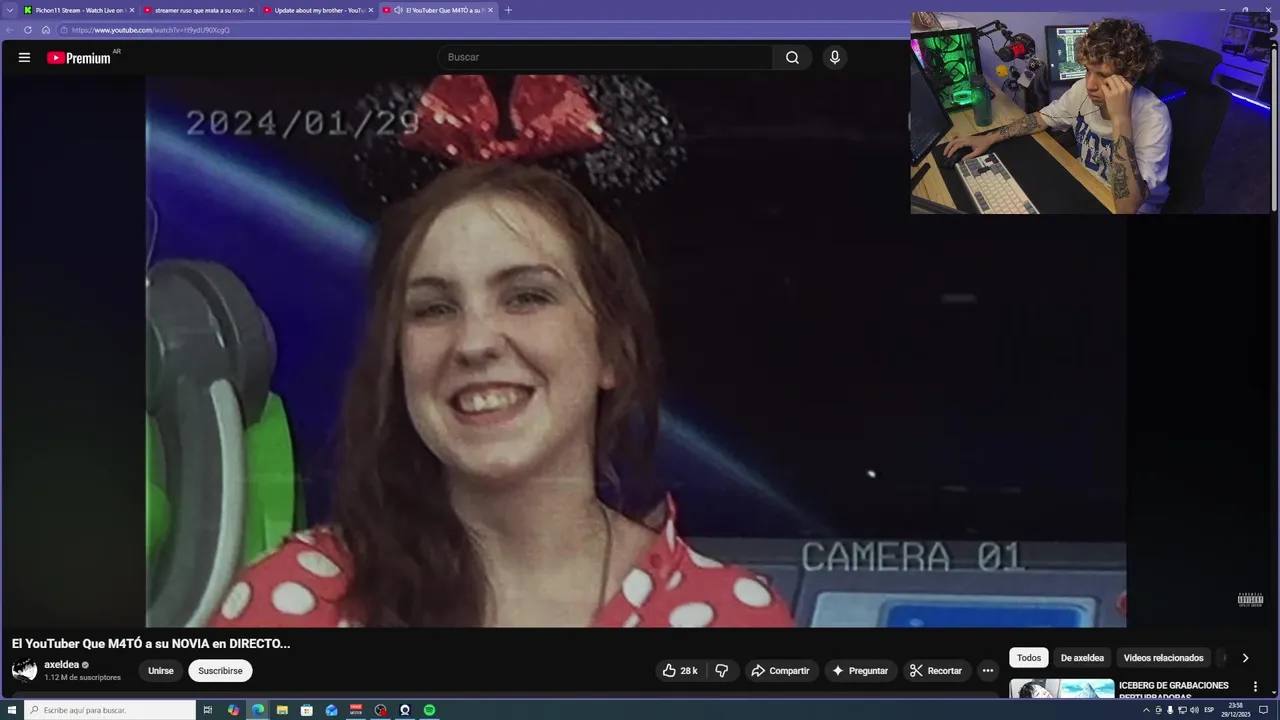Switch to streamer ruso que mata tab
The height and width of the screenshot is (720, 1280).
click(x=198, y=10)
